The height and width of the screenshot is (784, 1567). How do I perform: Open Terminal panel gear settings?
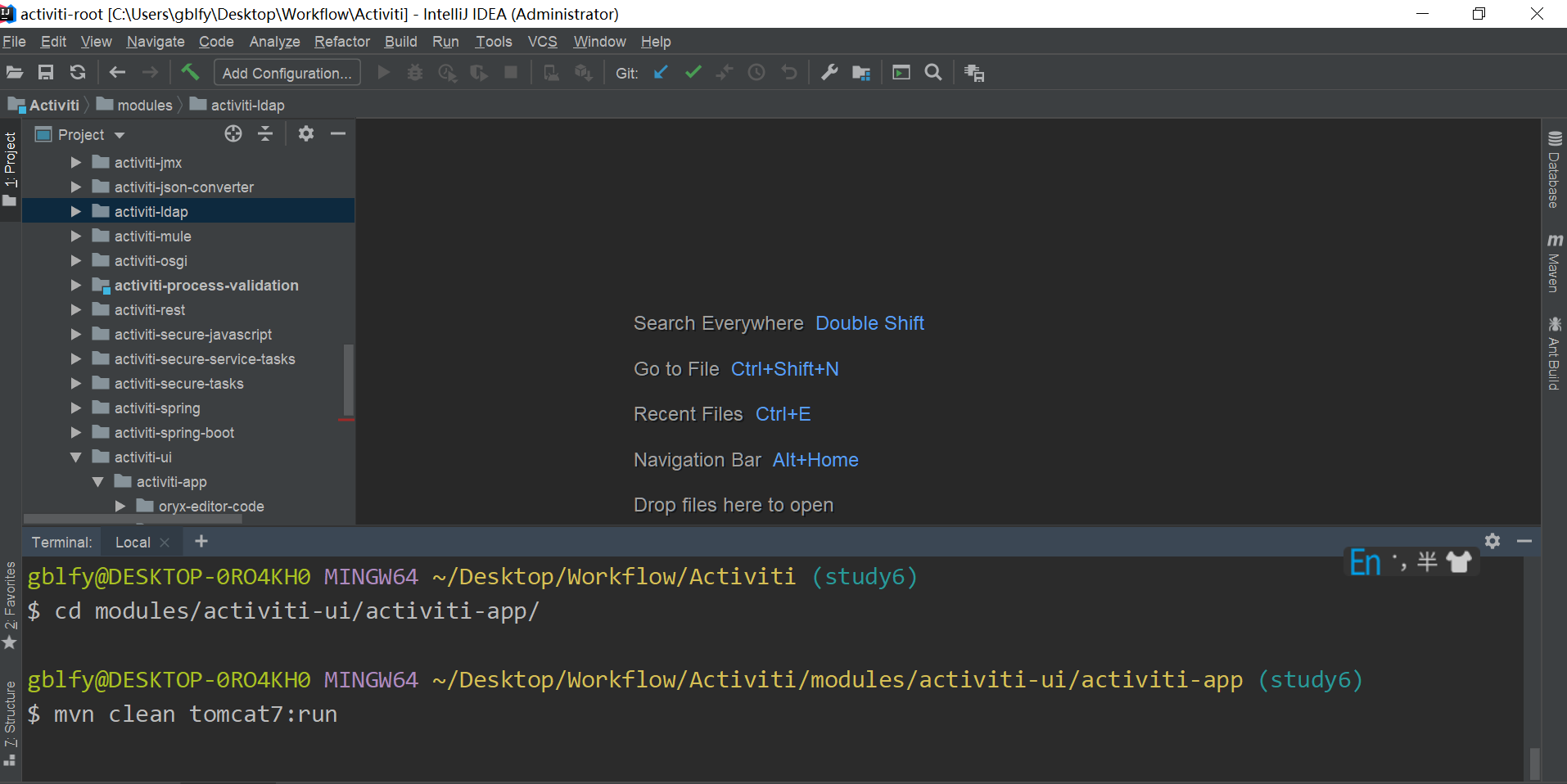(1492, 541)
